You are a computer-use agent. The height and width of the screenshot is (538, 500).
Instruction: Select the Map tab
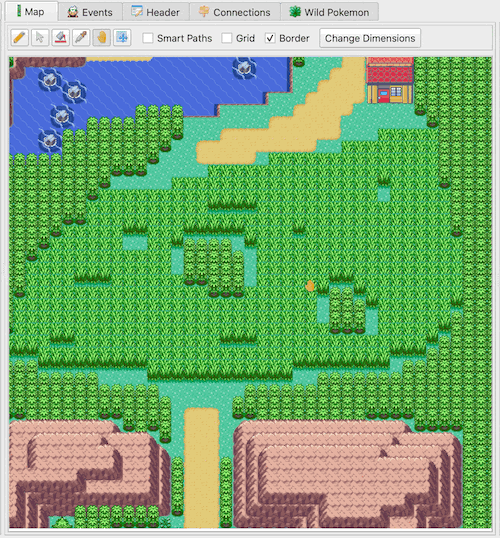tap(31, 12)
